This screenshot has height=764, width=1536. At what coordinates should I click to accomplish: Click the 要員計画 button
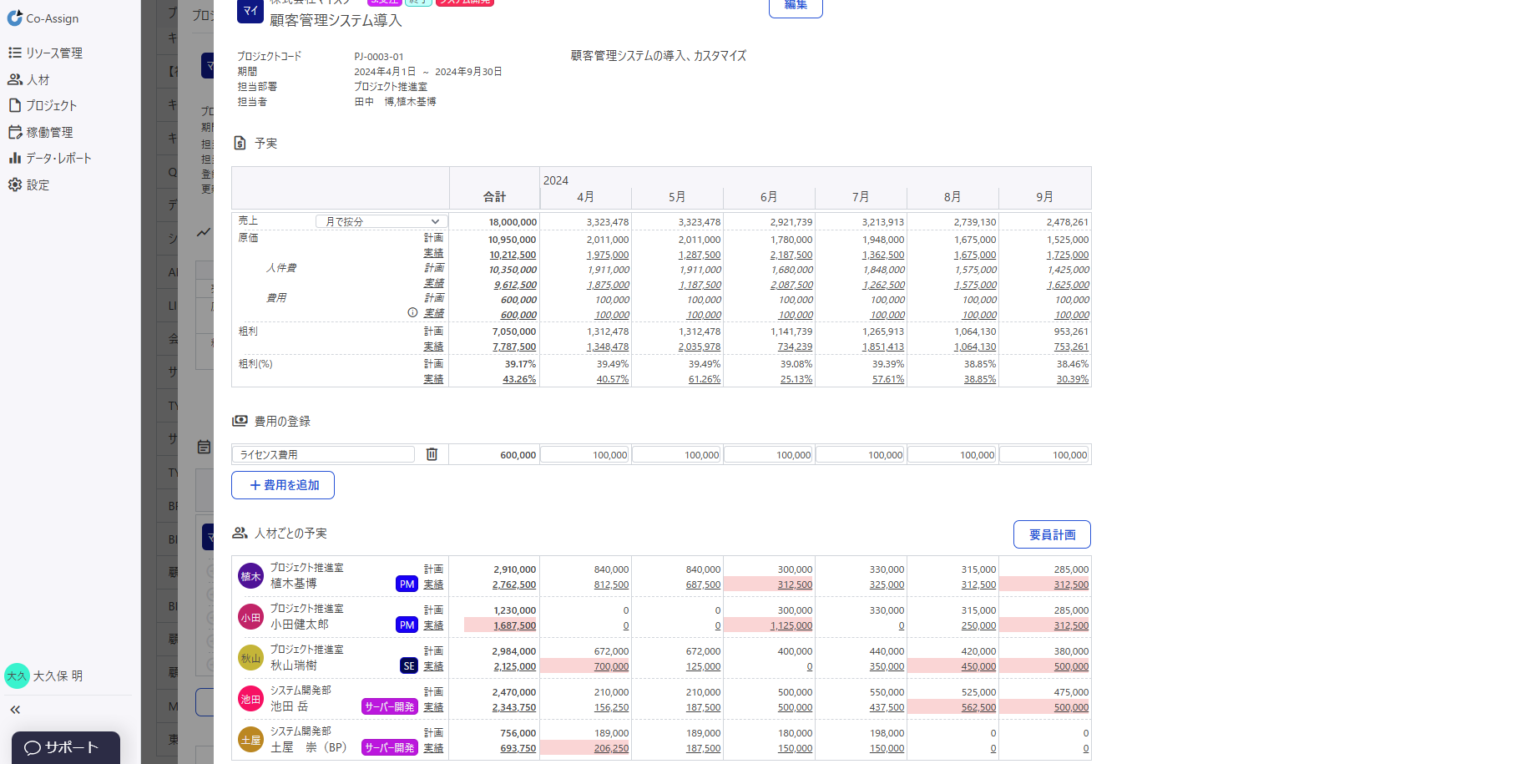1051,534
